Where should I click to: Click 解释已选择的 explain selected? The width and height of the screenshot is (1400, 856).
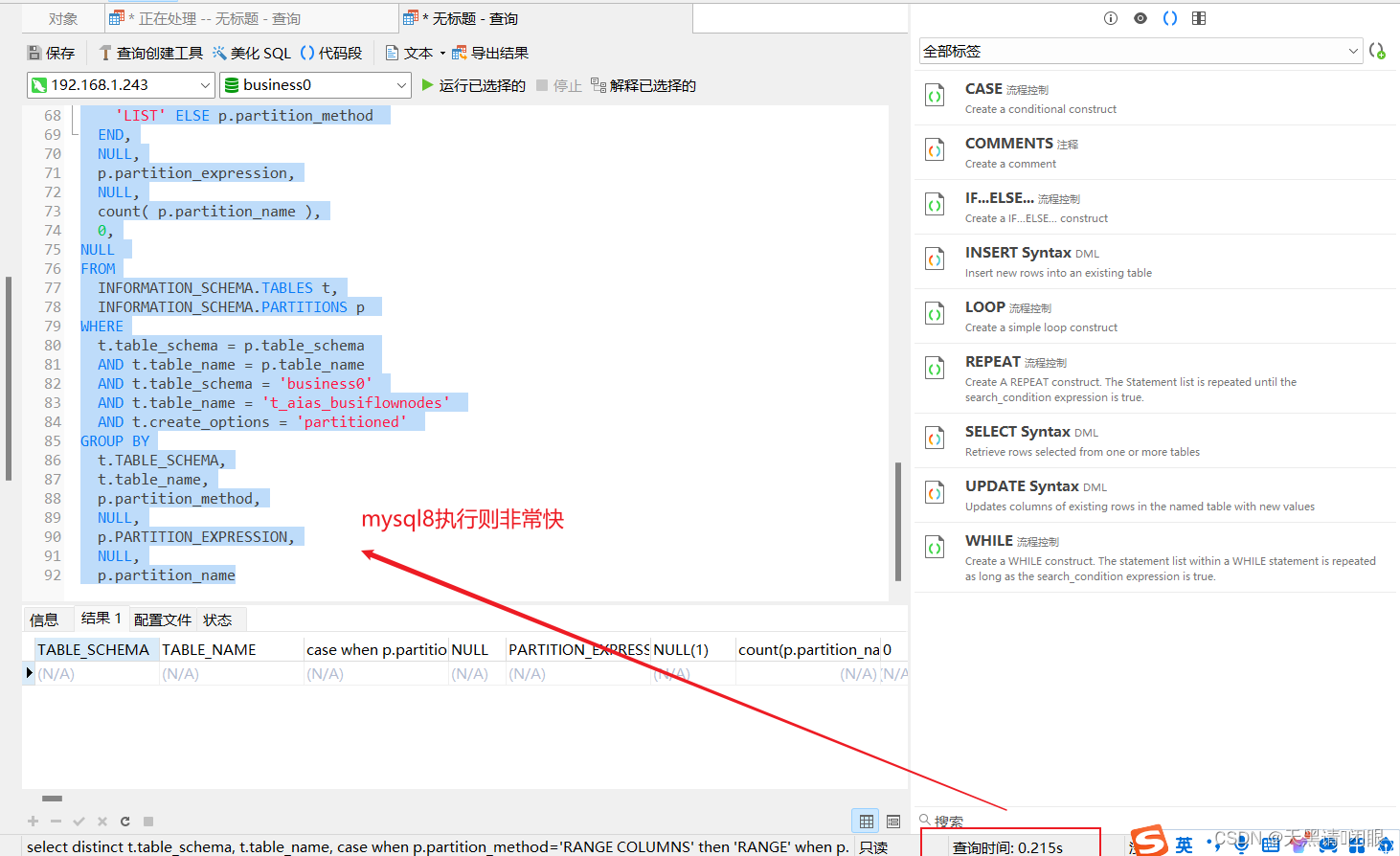coord(644,85)
